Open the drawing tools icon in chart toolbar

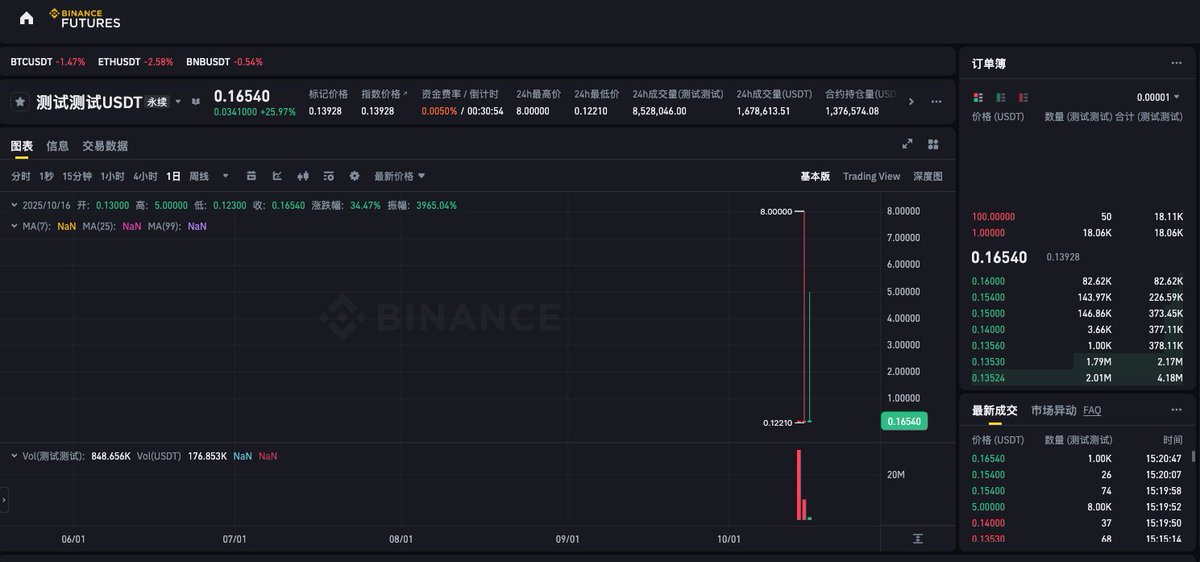[x=251, y=176]
